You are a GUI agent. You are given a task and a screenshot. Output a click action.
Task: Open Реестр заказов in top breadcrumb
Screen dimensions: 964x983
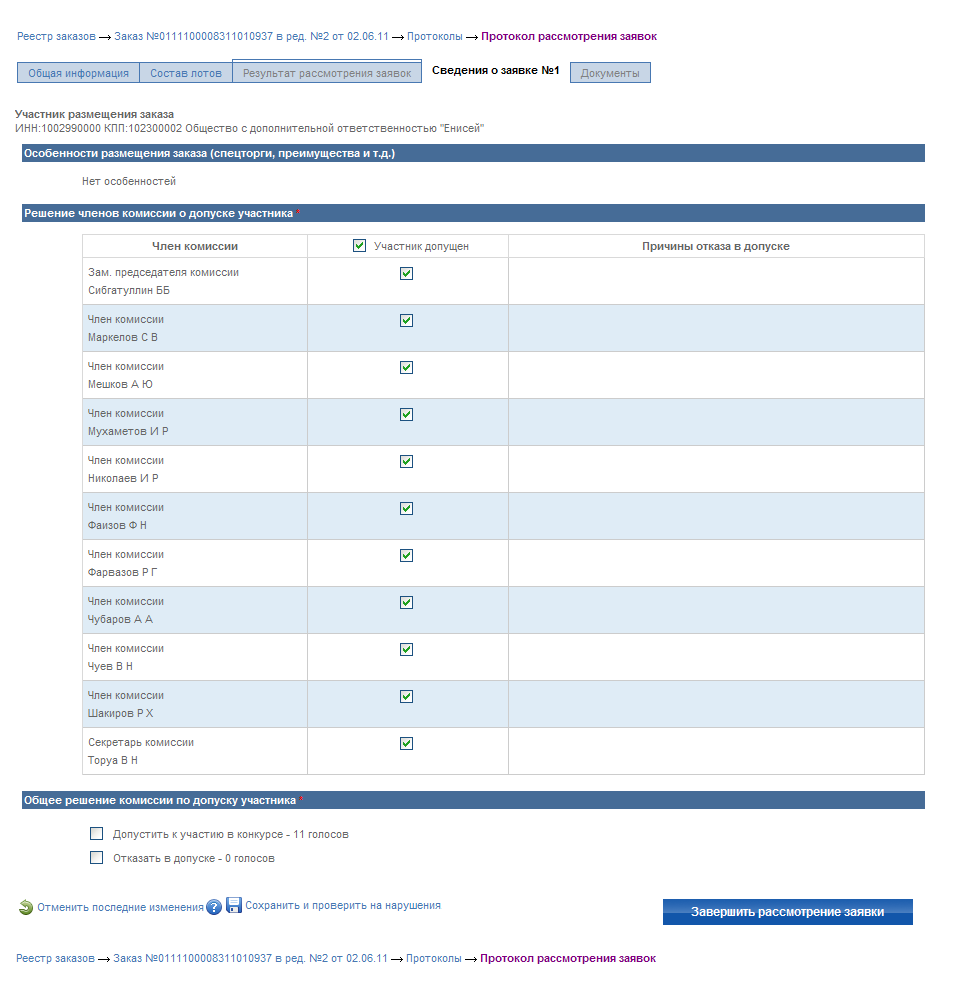coord(56,36)
